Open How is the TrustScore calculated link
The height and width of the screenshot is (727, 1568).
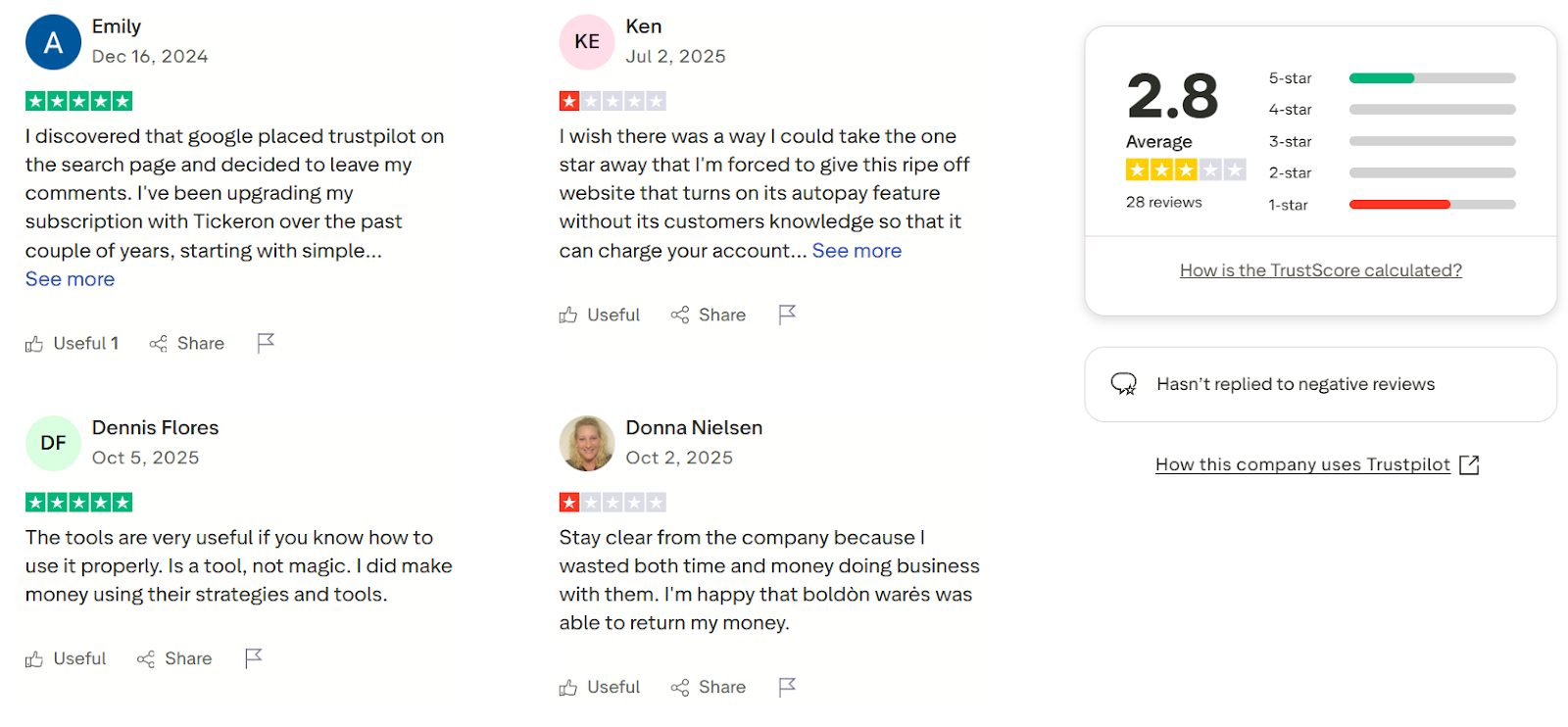click(x=1320, y=270)
